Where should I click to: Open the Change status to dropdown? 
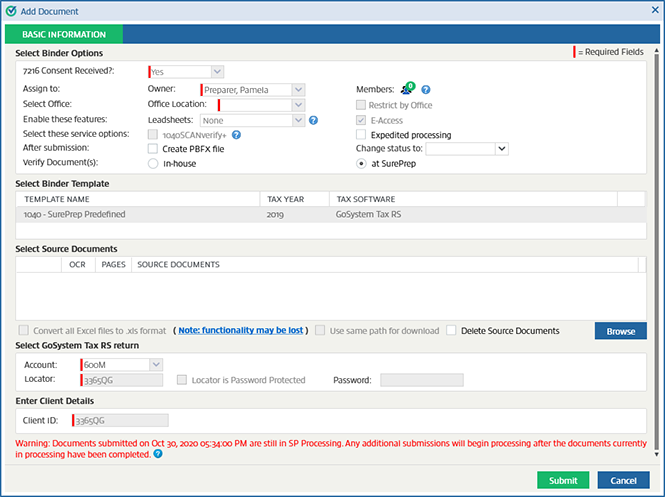(501, 149)
